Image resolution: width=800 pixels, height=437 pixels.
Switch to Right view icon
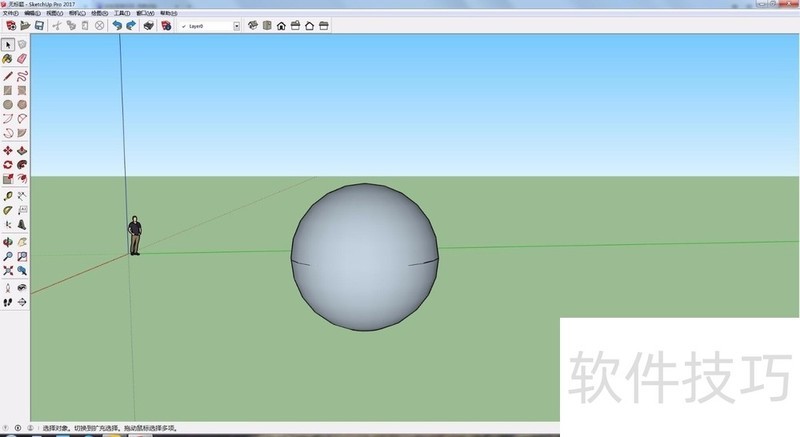295,25
